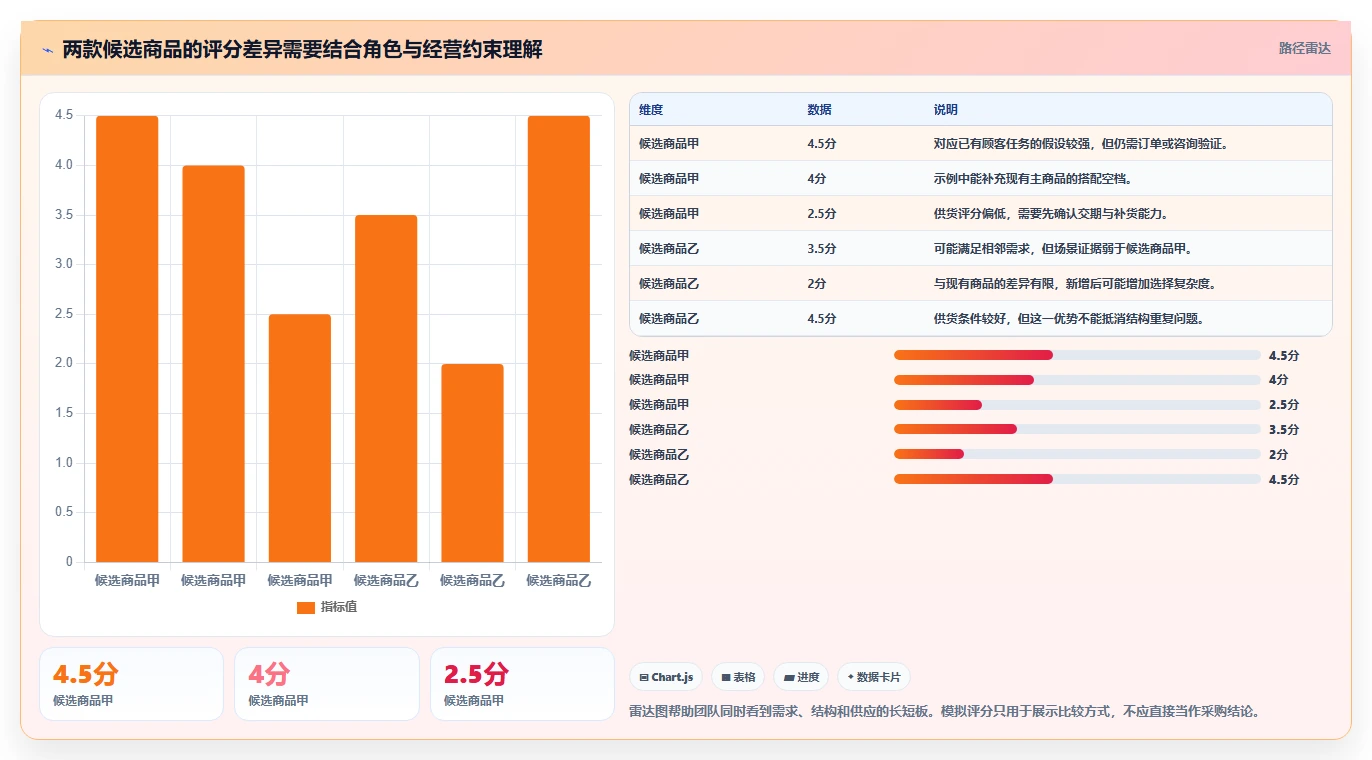Screen dimensions: 1372x760
Task: Click the pink 4分 data card
Action: [327, 684]
